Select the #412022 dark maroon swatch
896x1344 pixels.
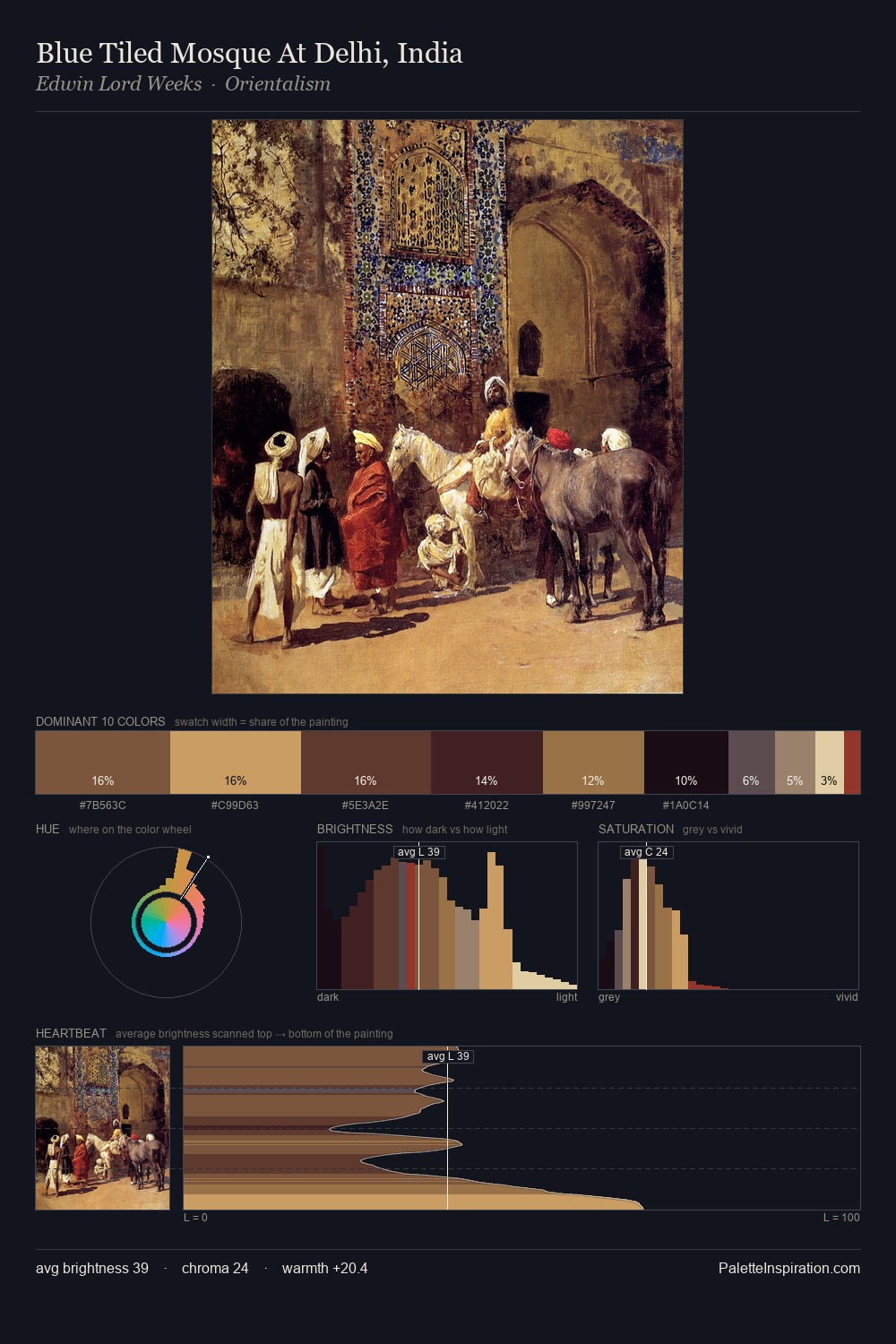(487, 762)
